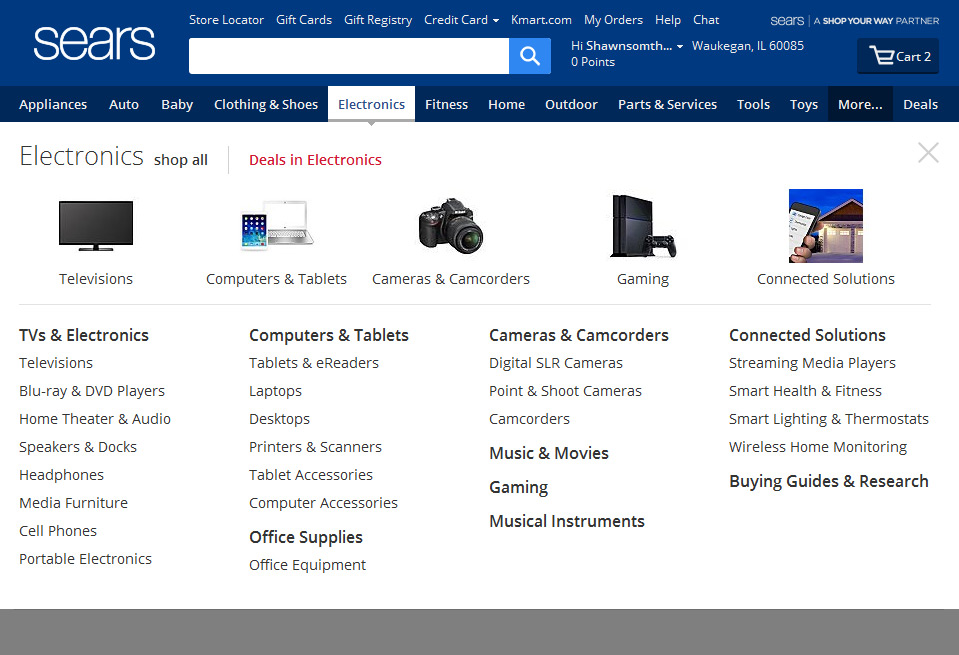959x655 pixels.
Task: Click the Waukegan, IL 60085 location
Action: tap(747, 46)
